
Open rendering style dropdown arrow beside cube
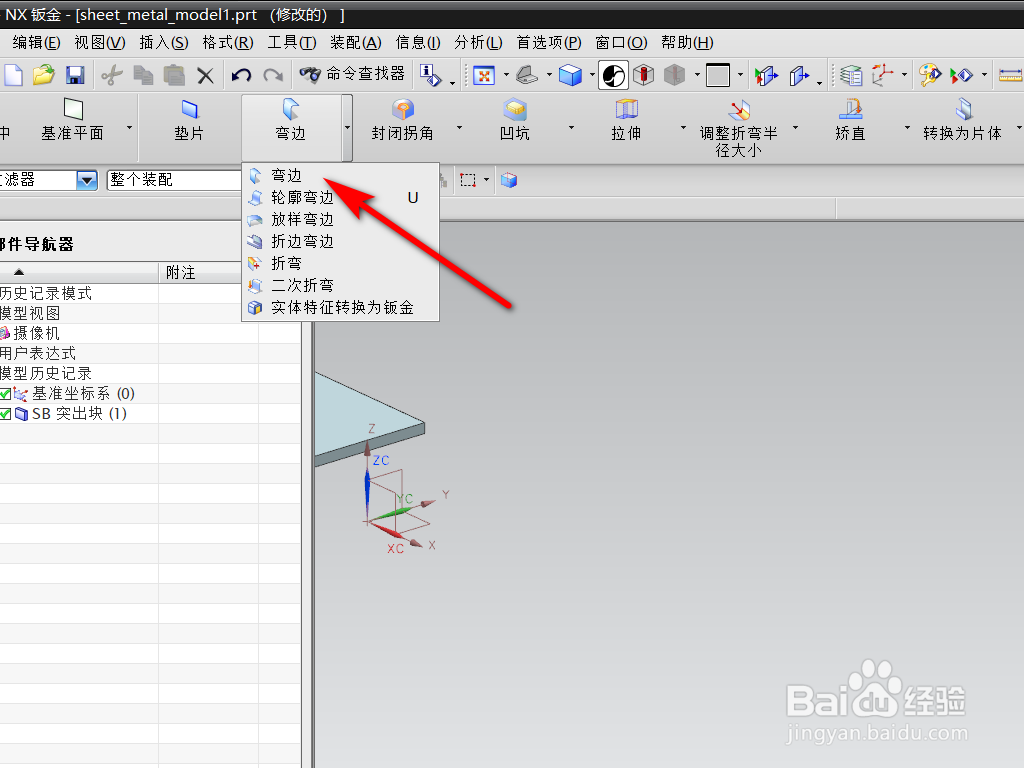pyautogui.click(x=592, y=75)
